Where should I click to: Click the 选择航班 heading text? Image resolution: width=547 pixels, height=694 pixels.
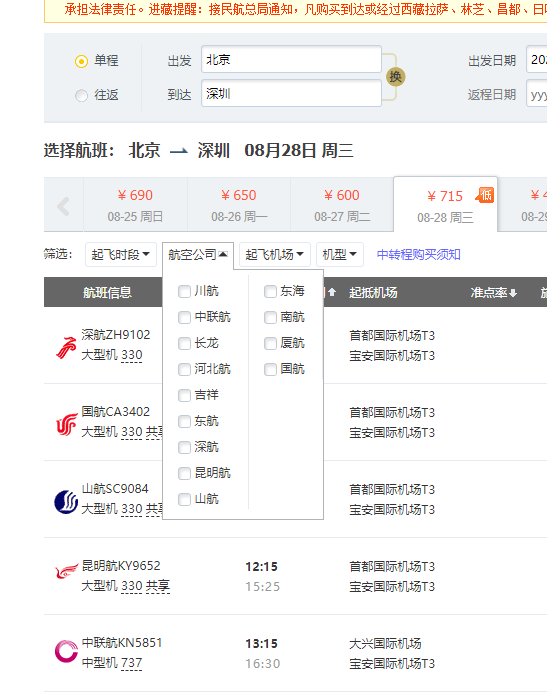click(79, 150)
